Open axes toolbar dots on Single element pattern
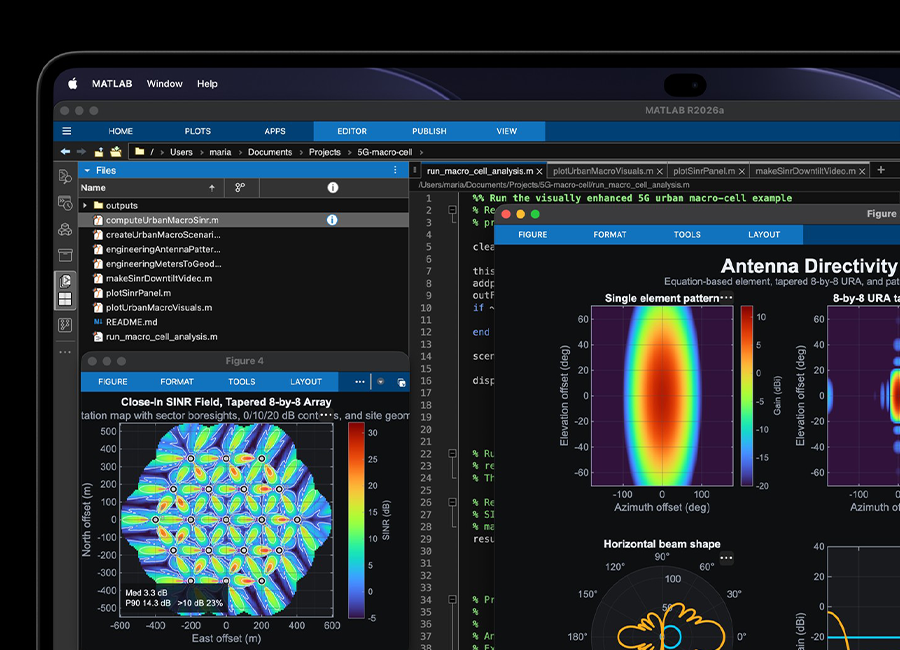Image resolution: width=900 pixels, height=650 pixels. pos(726,297)
